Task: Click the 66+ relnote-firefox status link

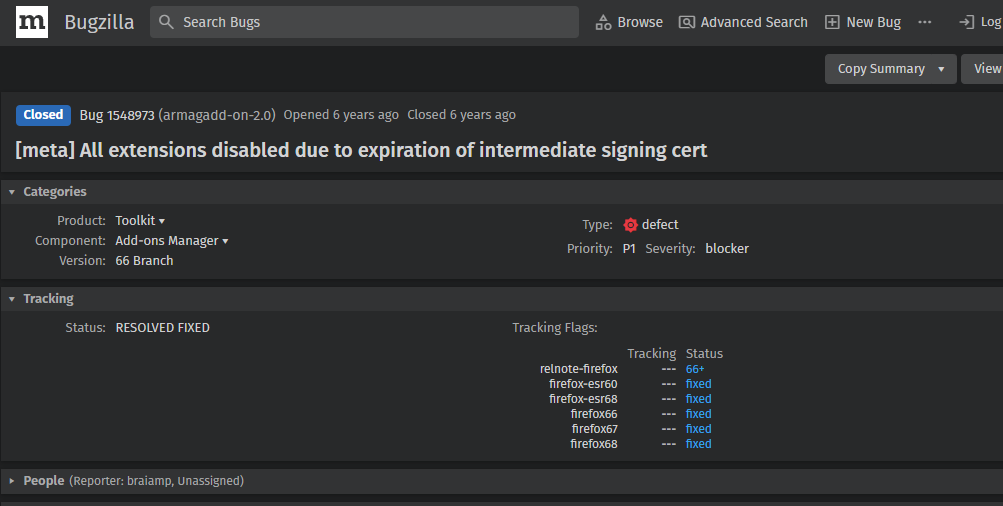Action: point(695,369)
